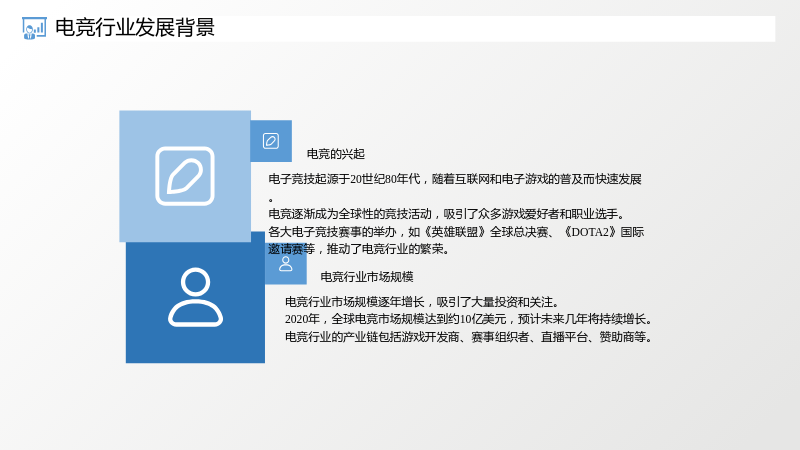
Task: Click the small person icon
Action: (x=286, y=264)
